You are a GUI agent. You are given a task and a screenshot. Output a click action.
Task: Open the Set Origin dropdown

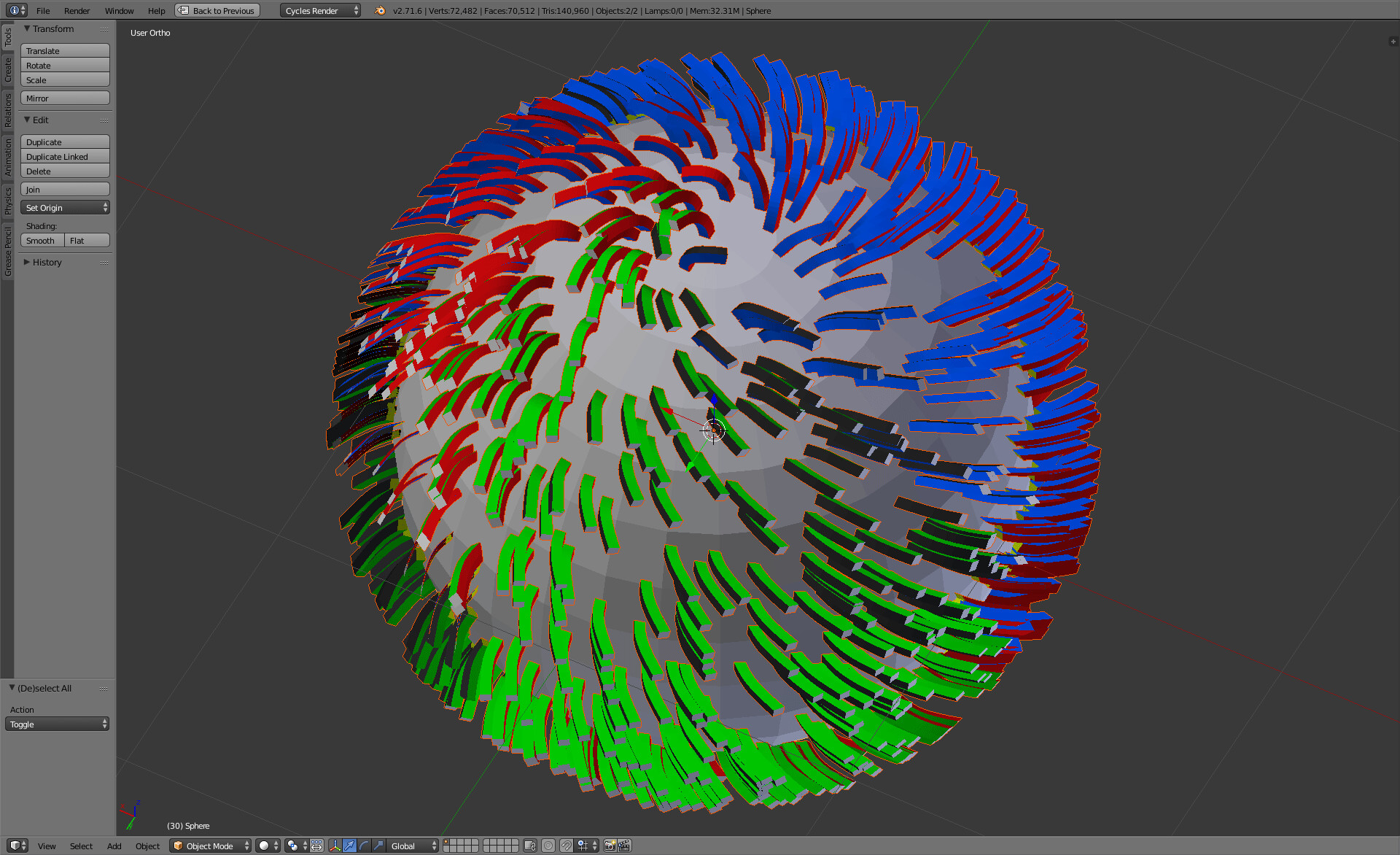pos(65,207)
